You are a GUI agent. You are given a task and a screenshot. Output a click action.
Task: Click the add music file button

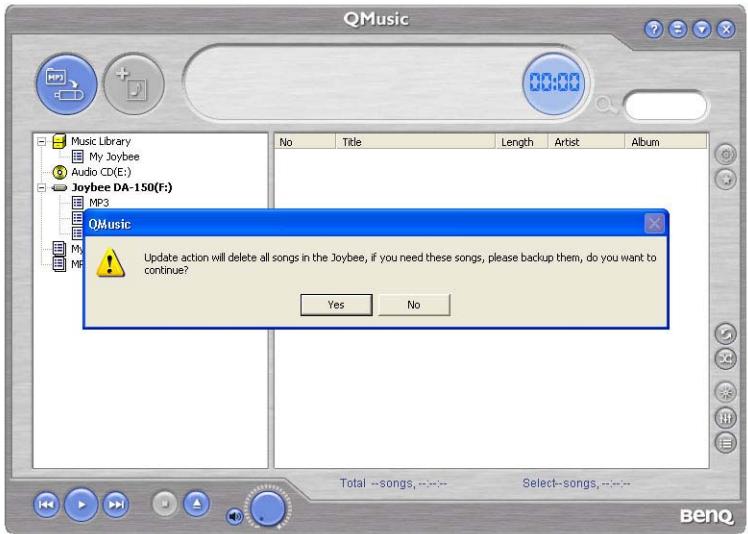[134, 84]
